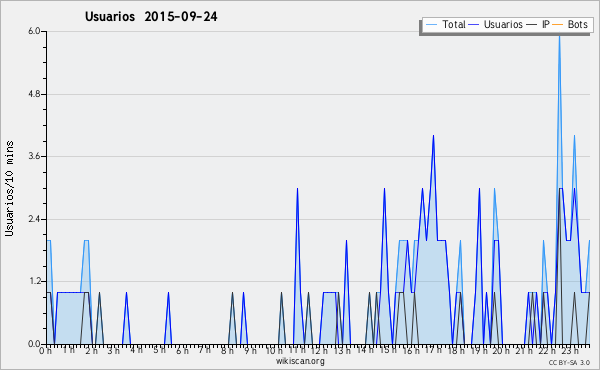This screenshot has width=600, height=370.
Task: Click the '0 h' x-axis tick label
Action: 46,350
